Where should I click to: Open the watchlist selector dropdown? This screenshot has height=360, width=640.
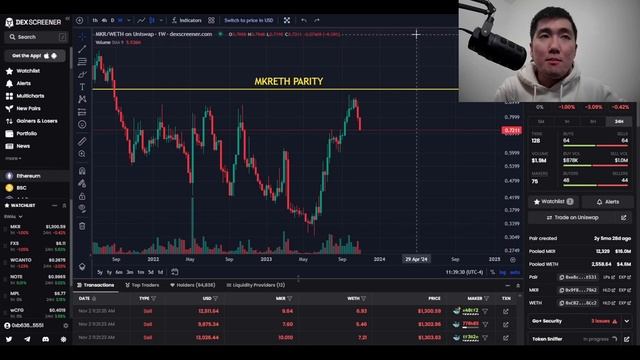click(13, 216)
